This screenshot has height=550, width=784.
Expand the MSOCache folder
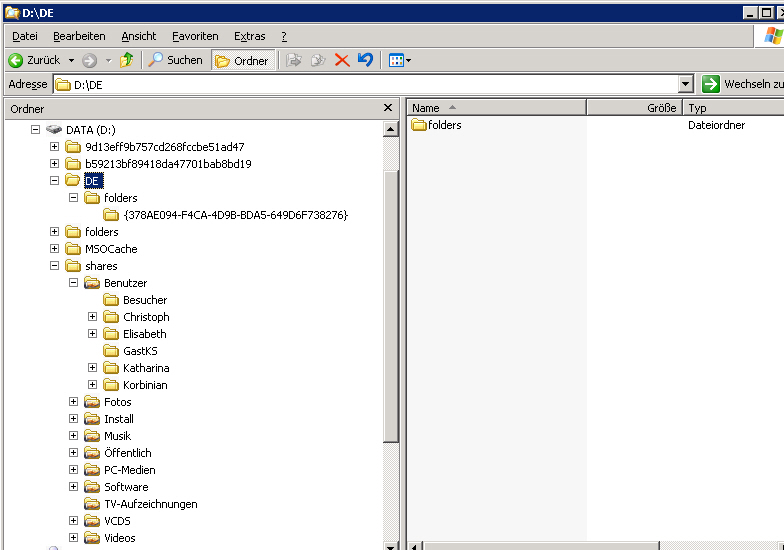pyautogui.click(x=54, y=248)
